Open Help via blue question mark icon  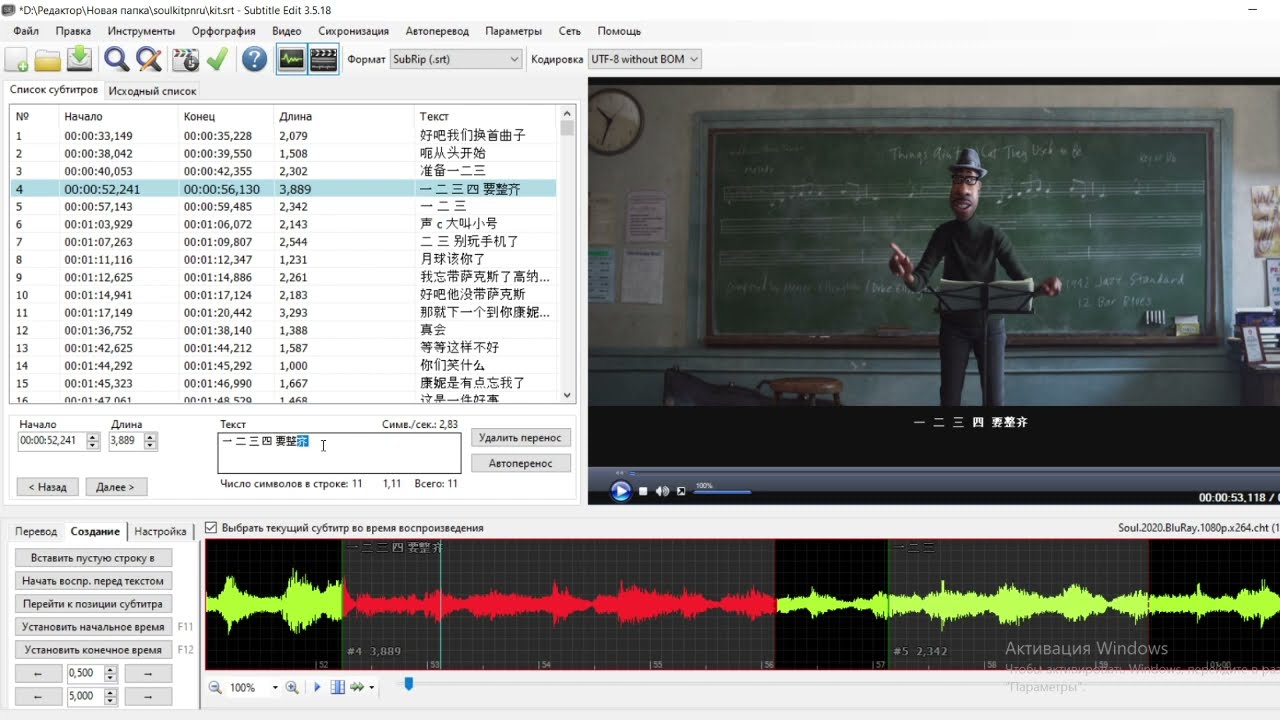tap(255, 59)
